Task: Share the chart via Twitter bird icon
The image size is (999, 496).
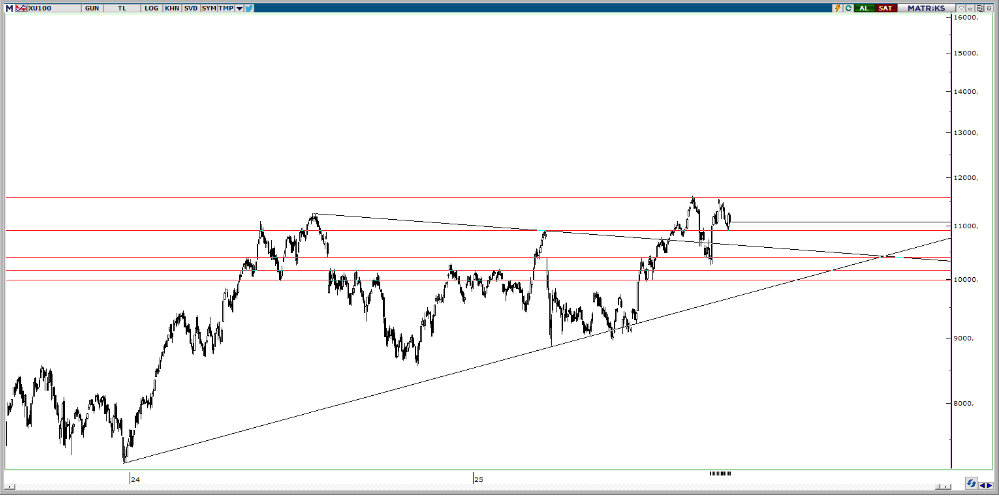Action: [x=248, y=8]
